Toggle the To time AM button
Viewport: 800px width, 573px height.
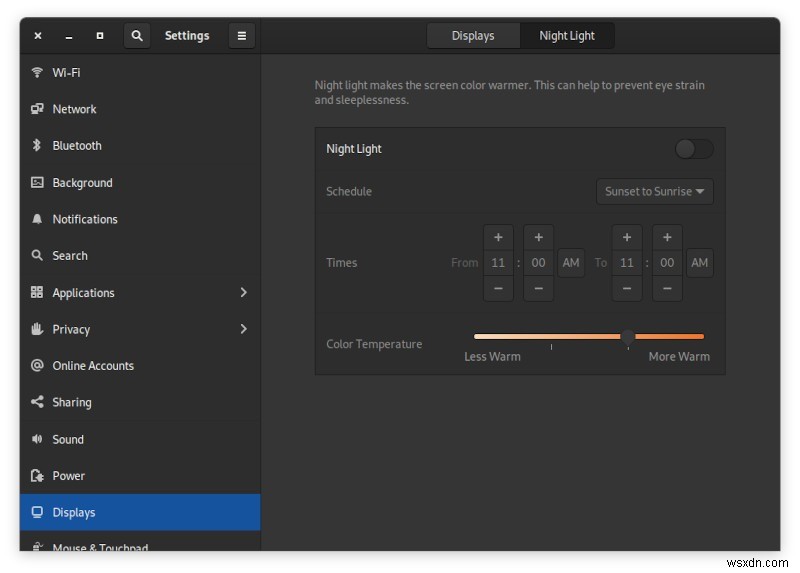[x=700, y=263]
